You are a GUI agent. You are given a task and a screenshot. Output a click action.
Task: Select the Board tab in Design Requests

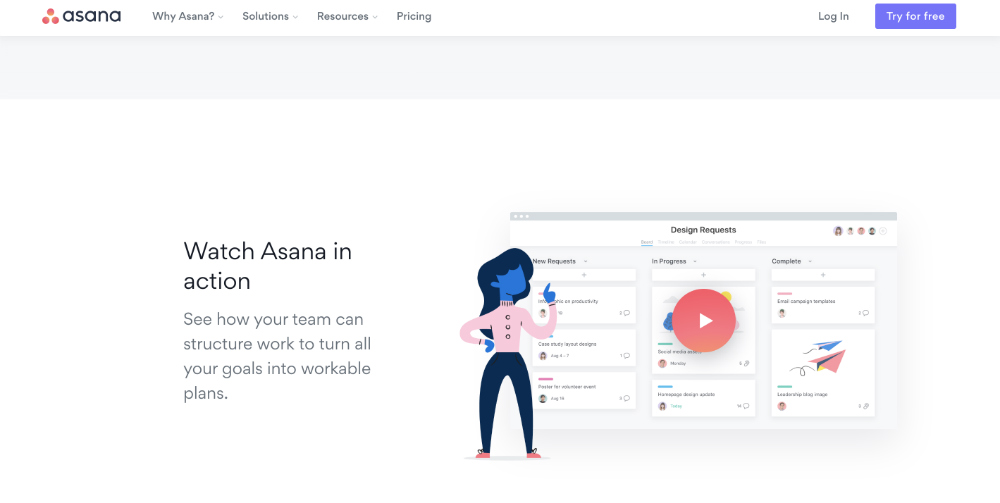[647, 242]
